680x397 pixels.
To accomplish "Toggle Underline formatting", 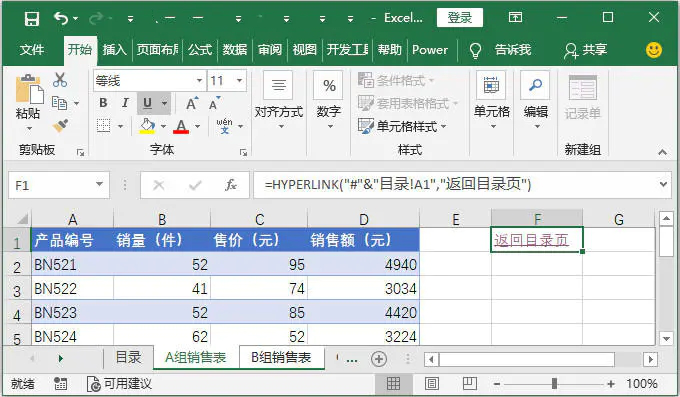I will click(x=147, y=103).
